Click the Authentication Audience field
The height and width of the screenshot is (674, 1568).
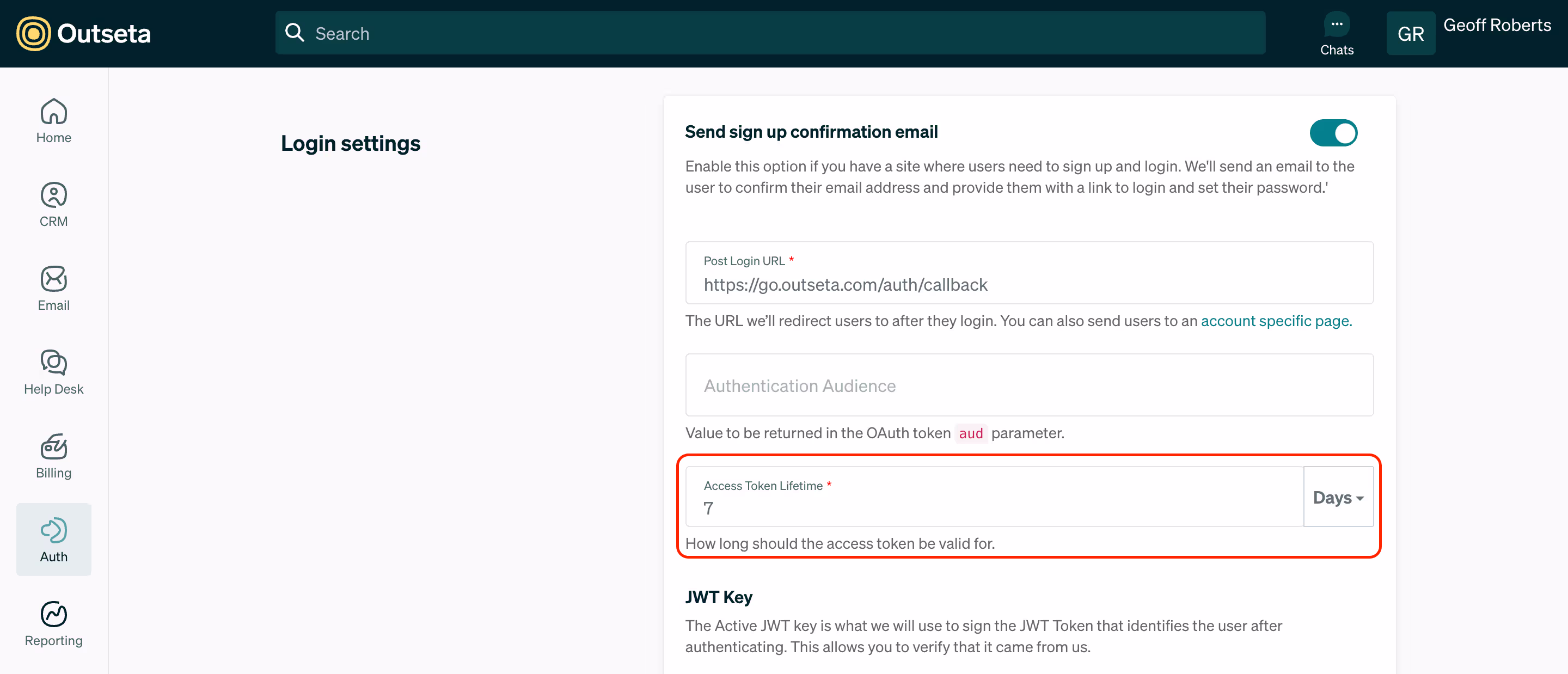1028,385
